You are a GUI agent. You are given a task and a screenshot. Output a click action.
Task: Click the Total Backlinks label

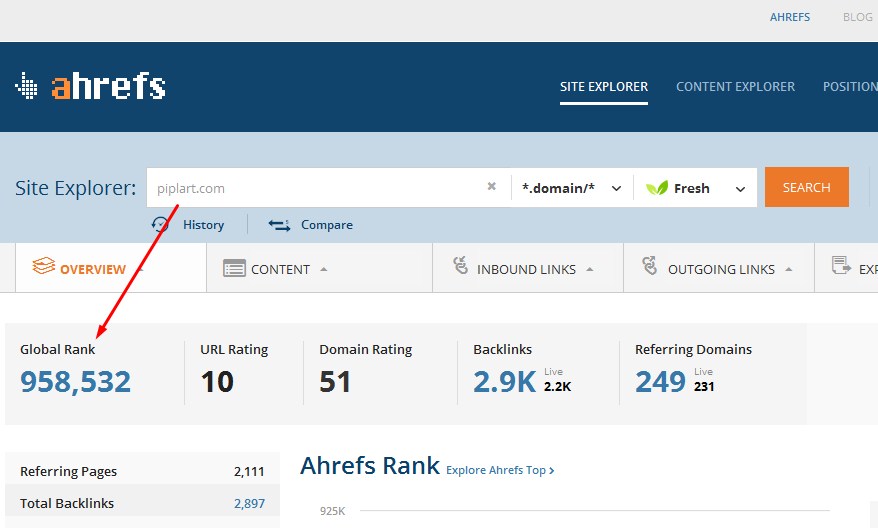click(67, 503)
